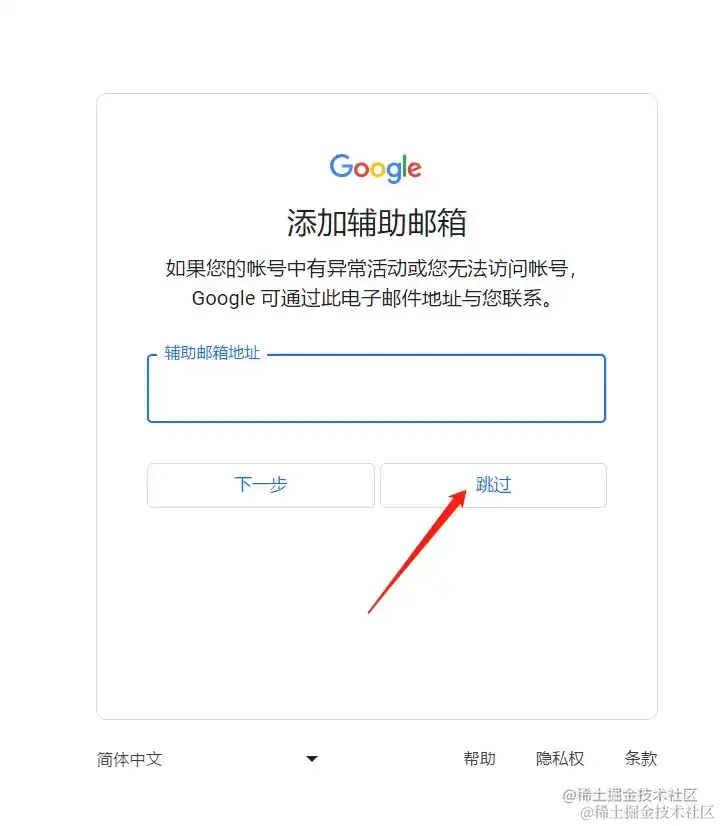The height and width of the screenshot is (826, 720).
Task: Click the first line of description text
Action: click(x=371, y=268)
